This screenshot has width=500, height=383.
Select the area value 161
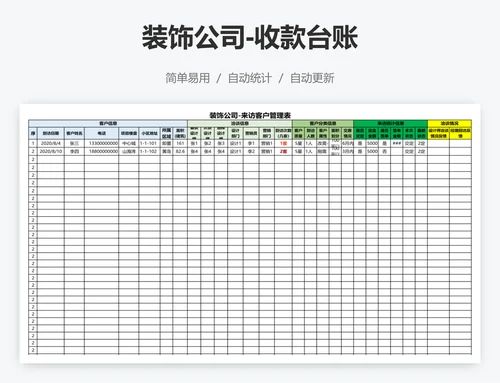[180, 143]
